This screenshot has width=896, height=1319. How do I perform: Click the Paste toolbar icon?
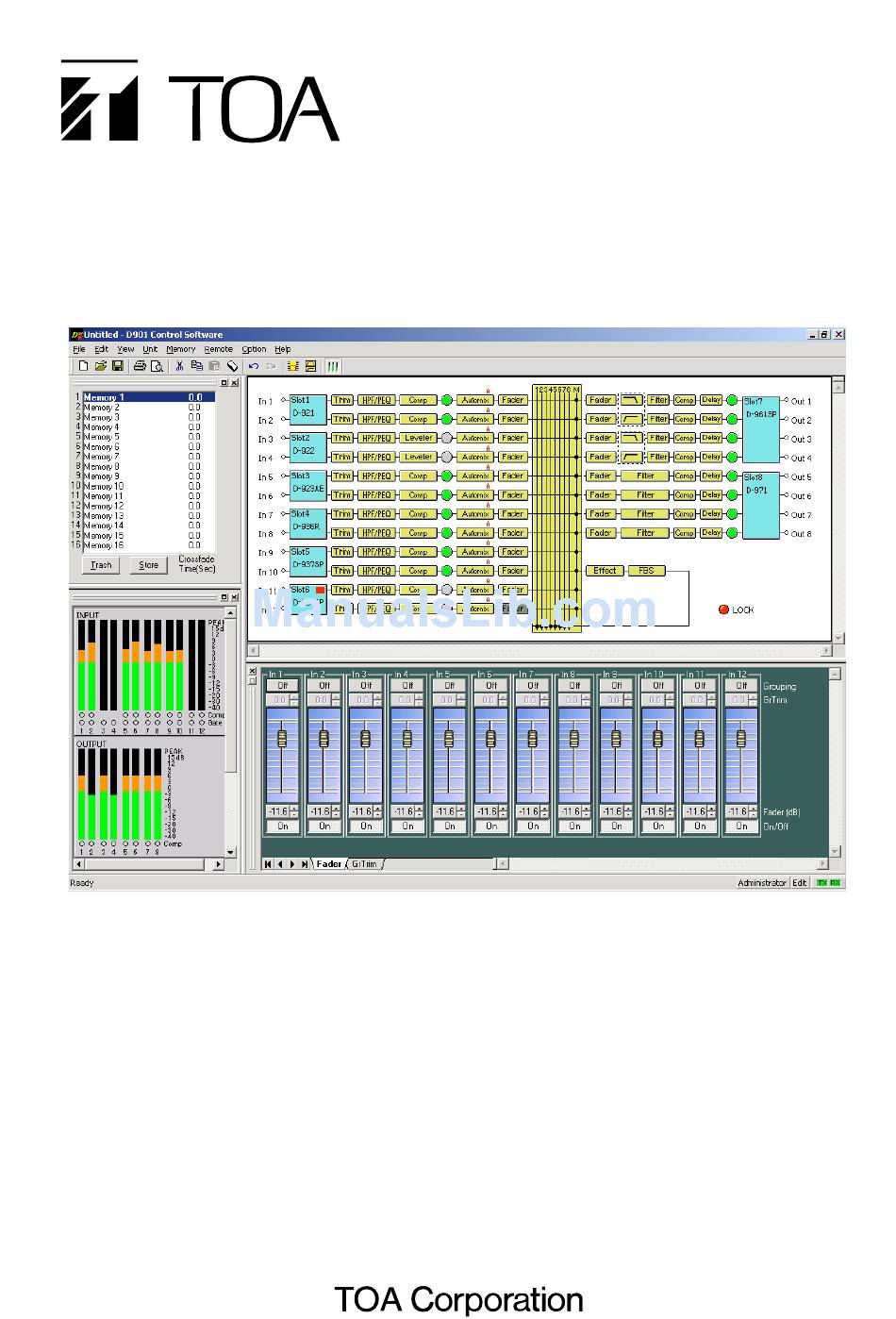point(215,366)
